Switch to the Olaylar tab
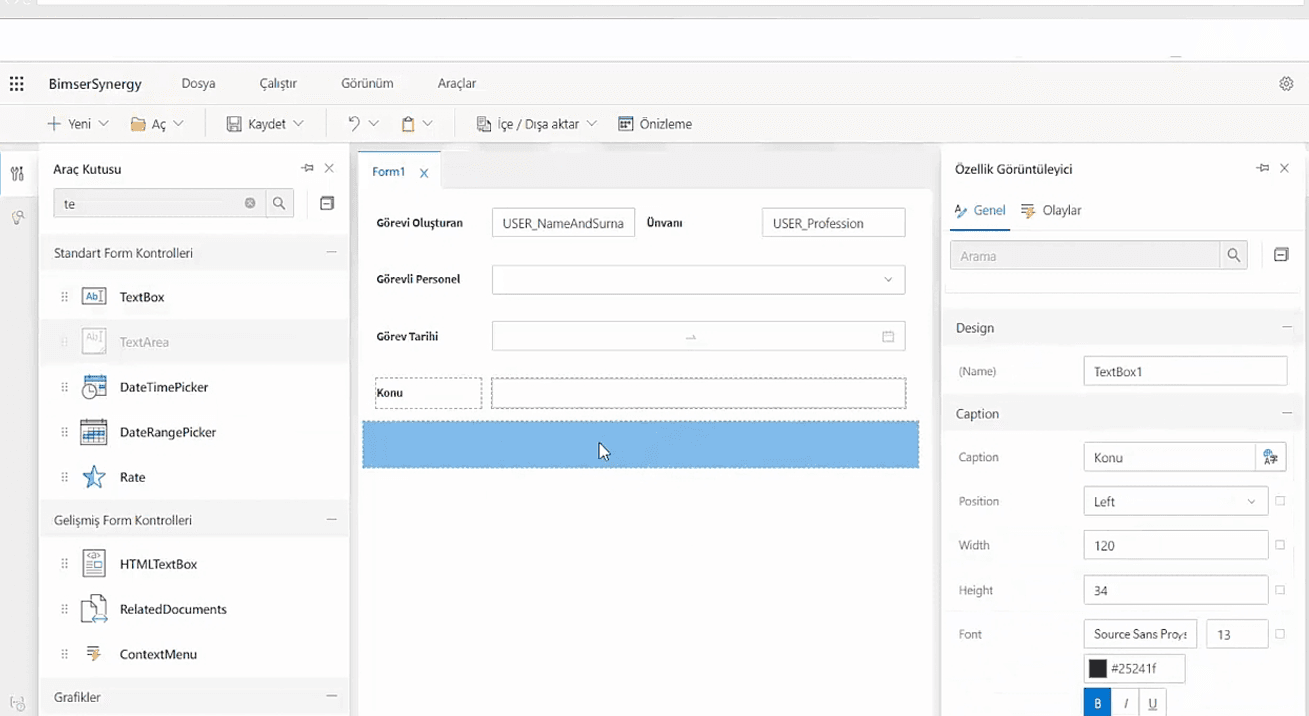The image size is (1309, 716). [x=1051, y=211]
